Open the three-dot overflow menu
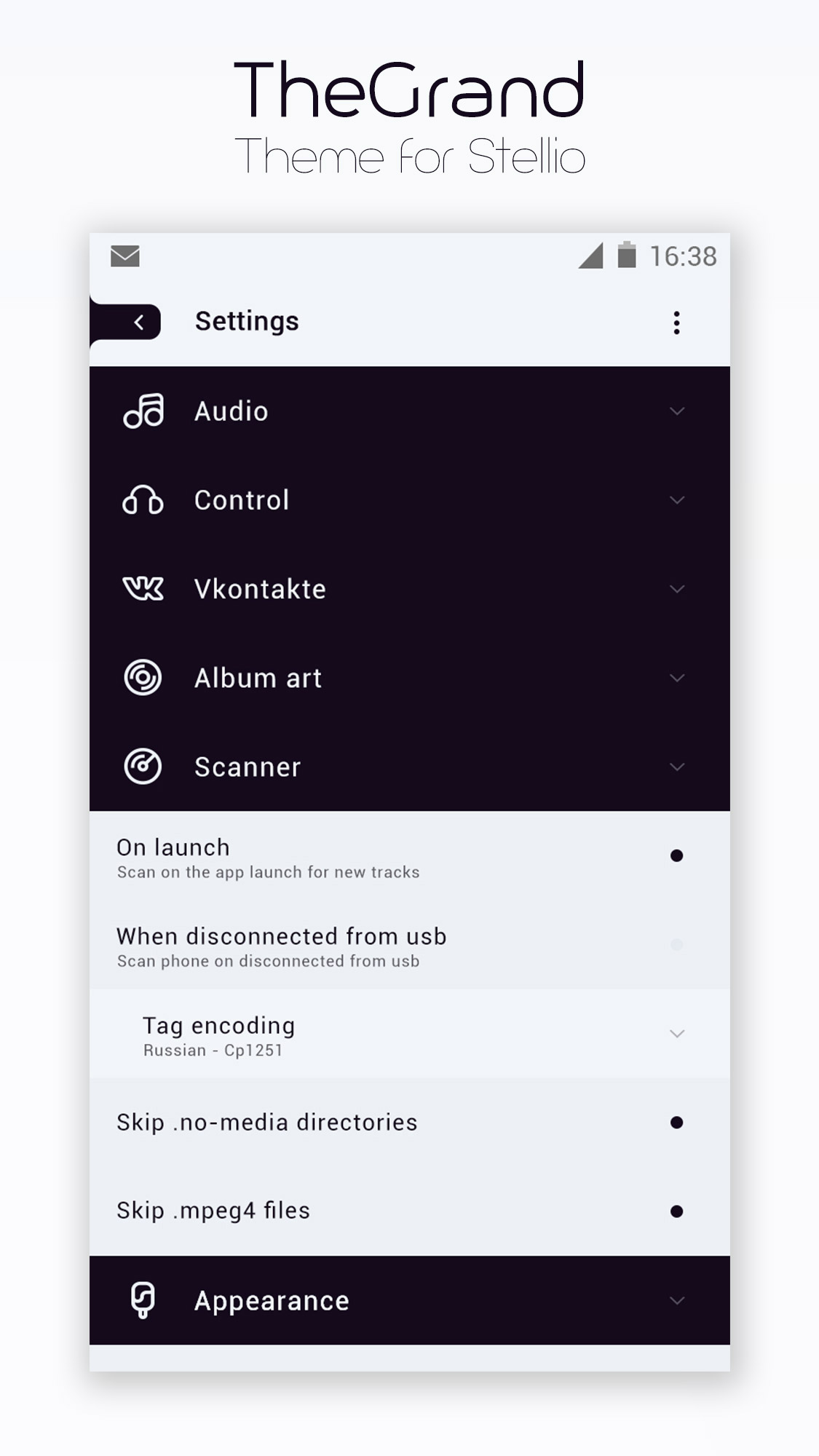 pos(676,323)
